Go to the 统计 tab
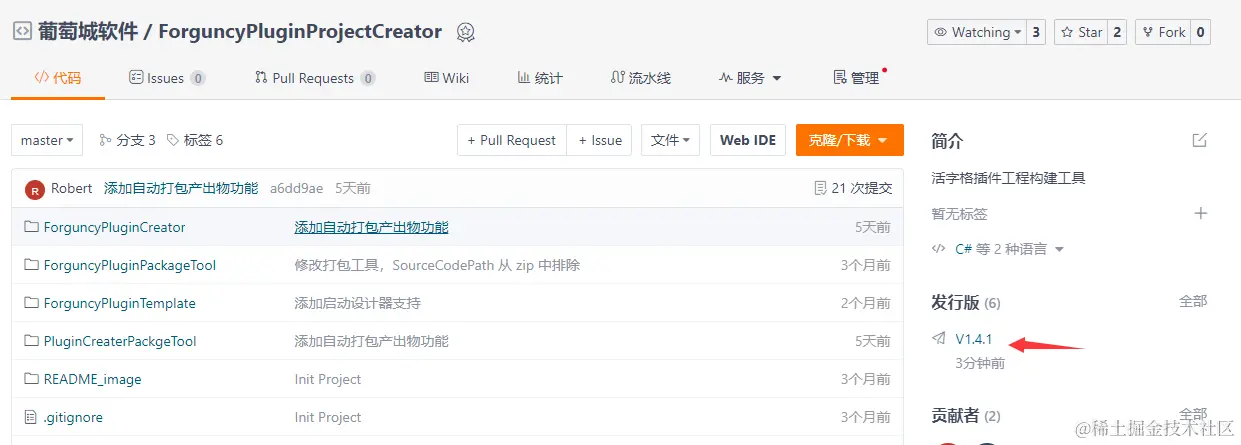Screen dimensions: 1241x445 click(x=540, y=78)
